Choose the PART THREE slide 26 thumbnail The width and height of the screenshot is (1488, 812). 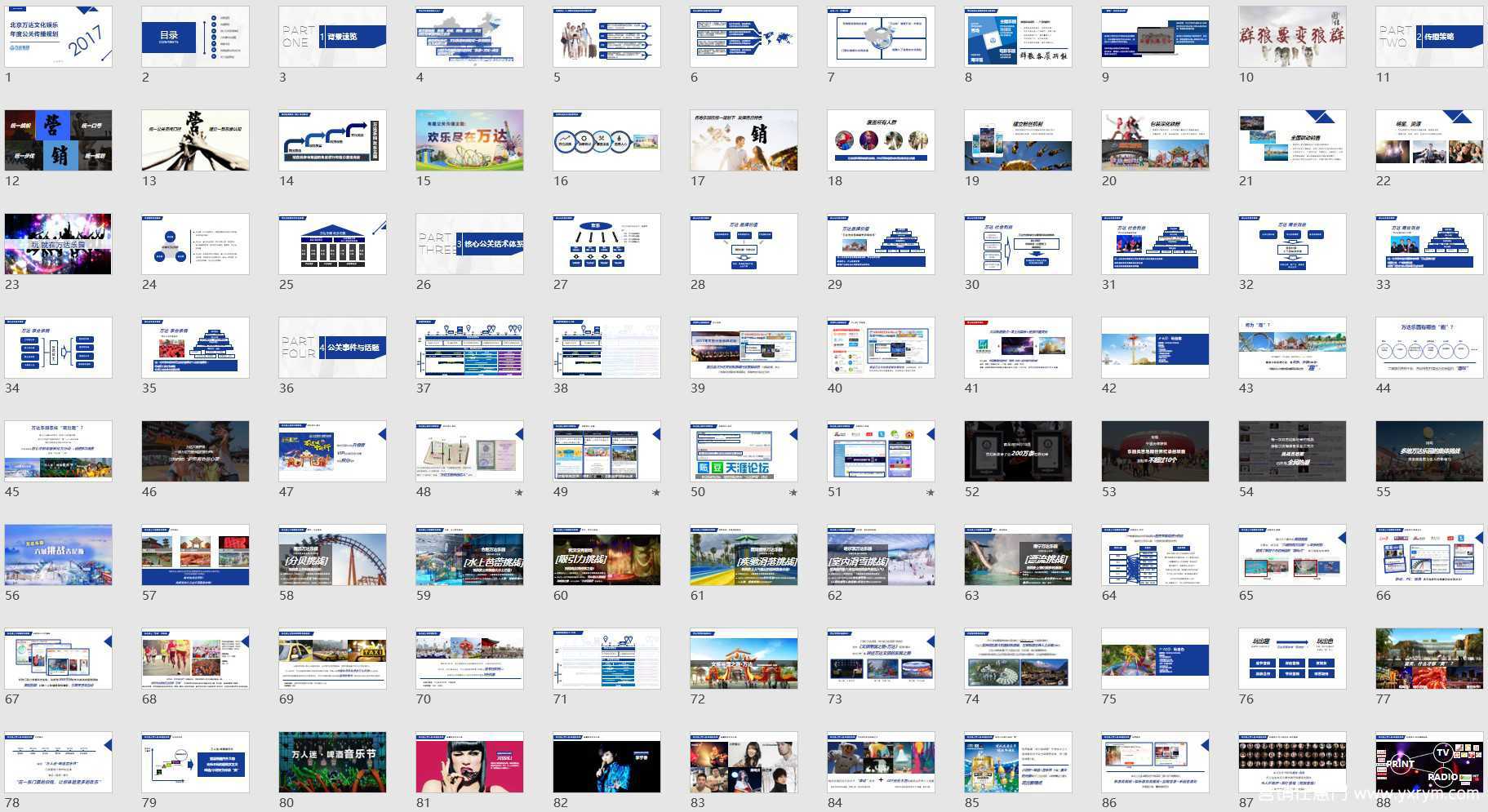(x=470, y=244)
